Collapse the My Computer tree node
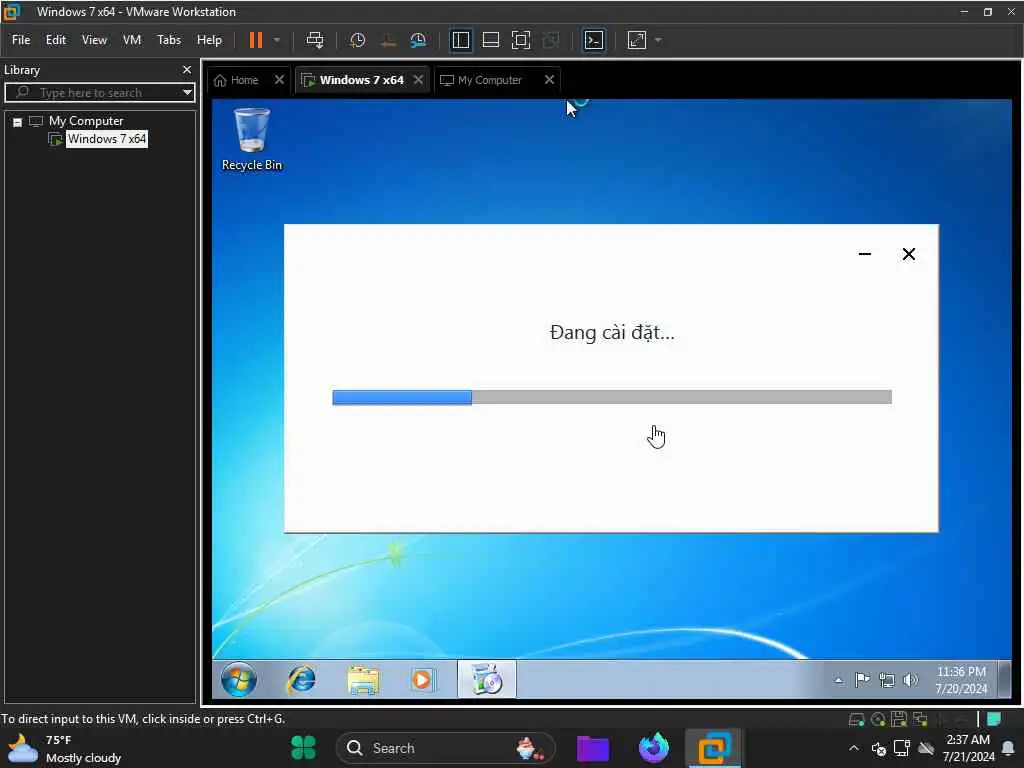This screenshot has height=768, width=1024. click(x=18, y=122)
